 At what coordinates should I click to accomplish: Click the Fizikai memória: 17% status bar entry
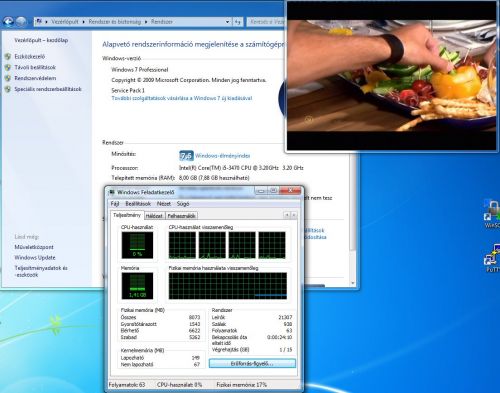pos(242,385)
